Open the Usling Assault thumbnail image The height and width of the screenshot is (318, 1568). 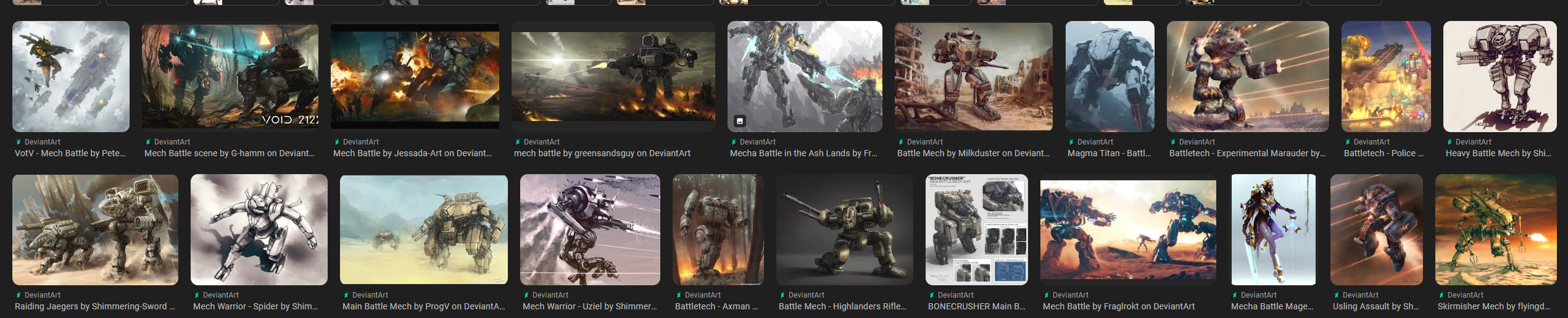pyautogui.click(x=1377, y=230)
